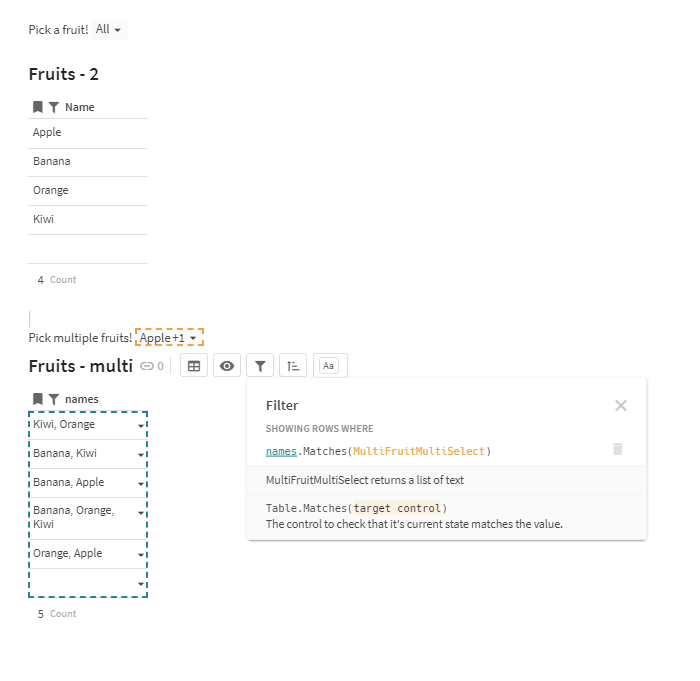
Task: Click MultiFruitMultiSelect in the filter formula
Action: coord(419,451)
